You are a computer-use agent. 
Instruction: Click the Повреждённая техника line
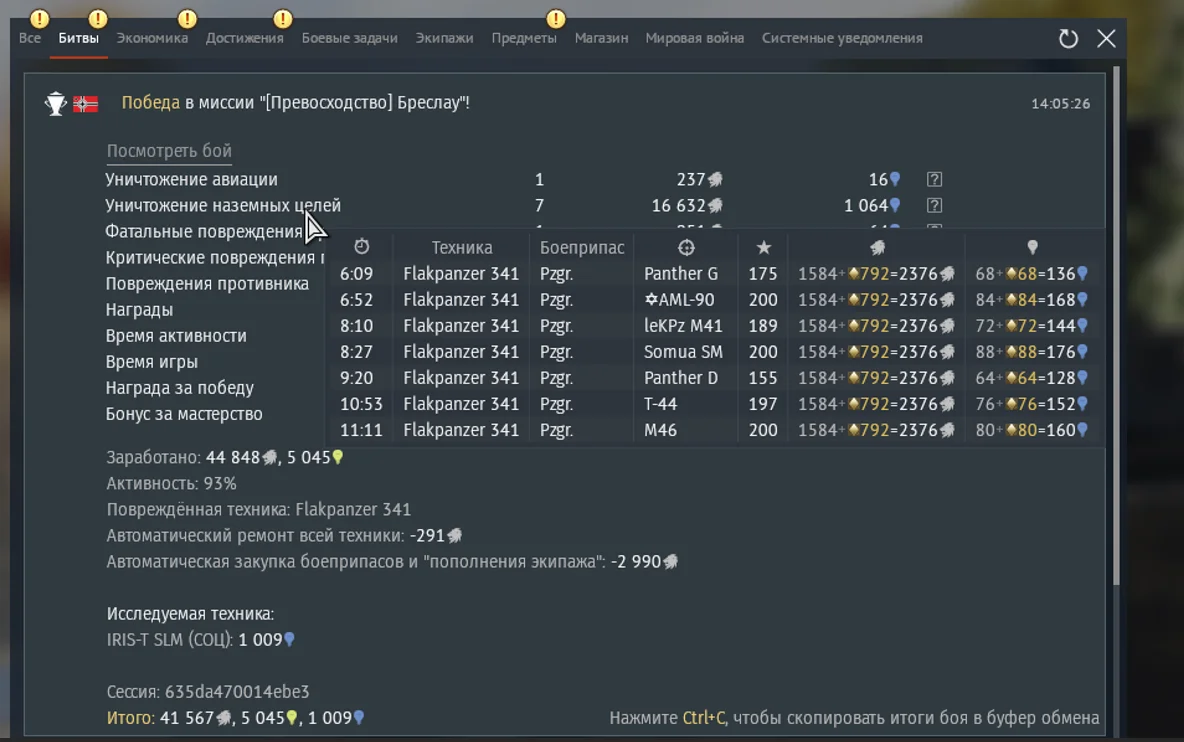click(258, 510)
